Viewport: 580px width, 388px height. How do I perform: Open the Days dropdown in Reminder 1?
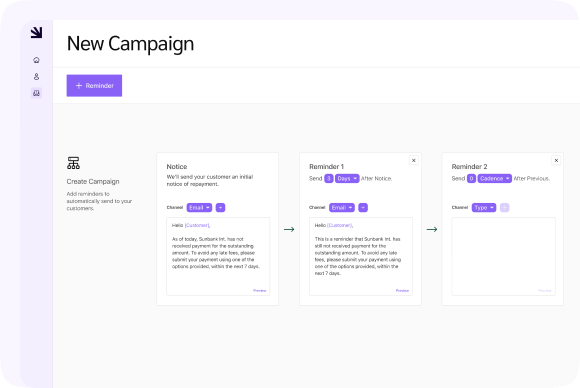point(347,179)
